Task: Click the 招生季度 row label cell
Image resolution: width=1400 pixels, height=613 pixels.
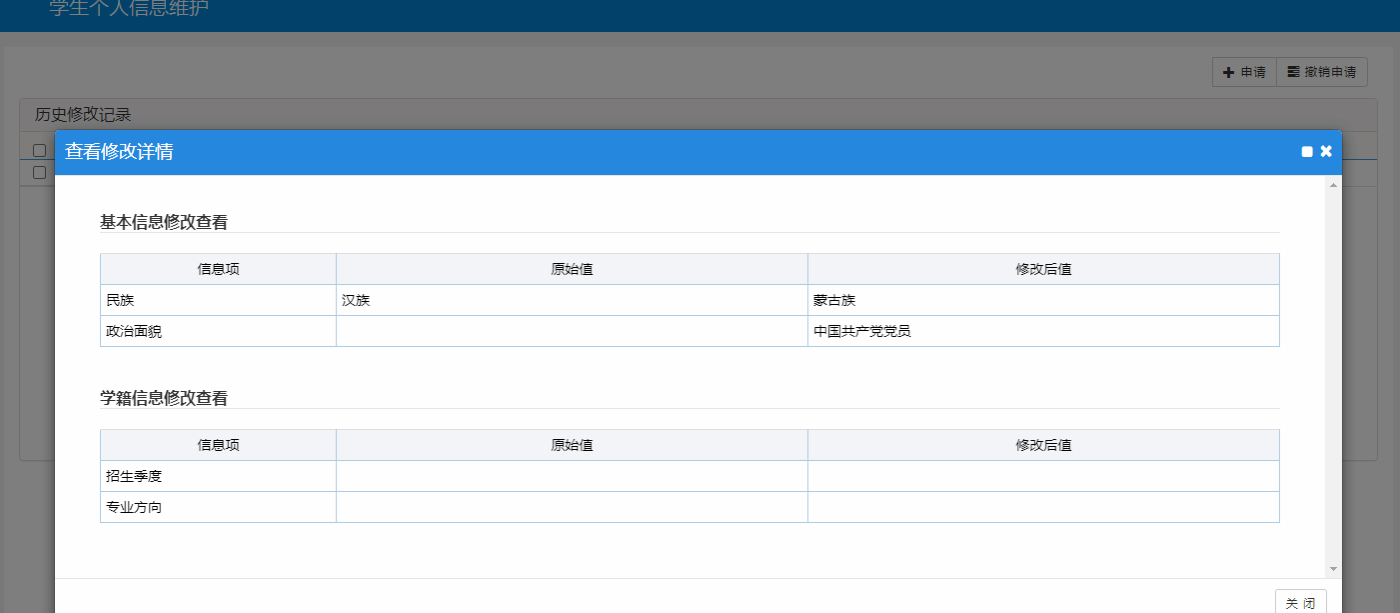Action: coord(218,476)
